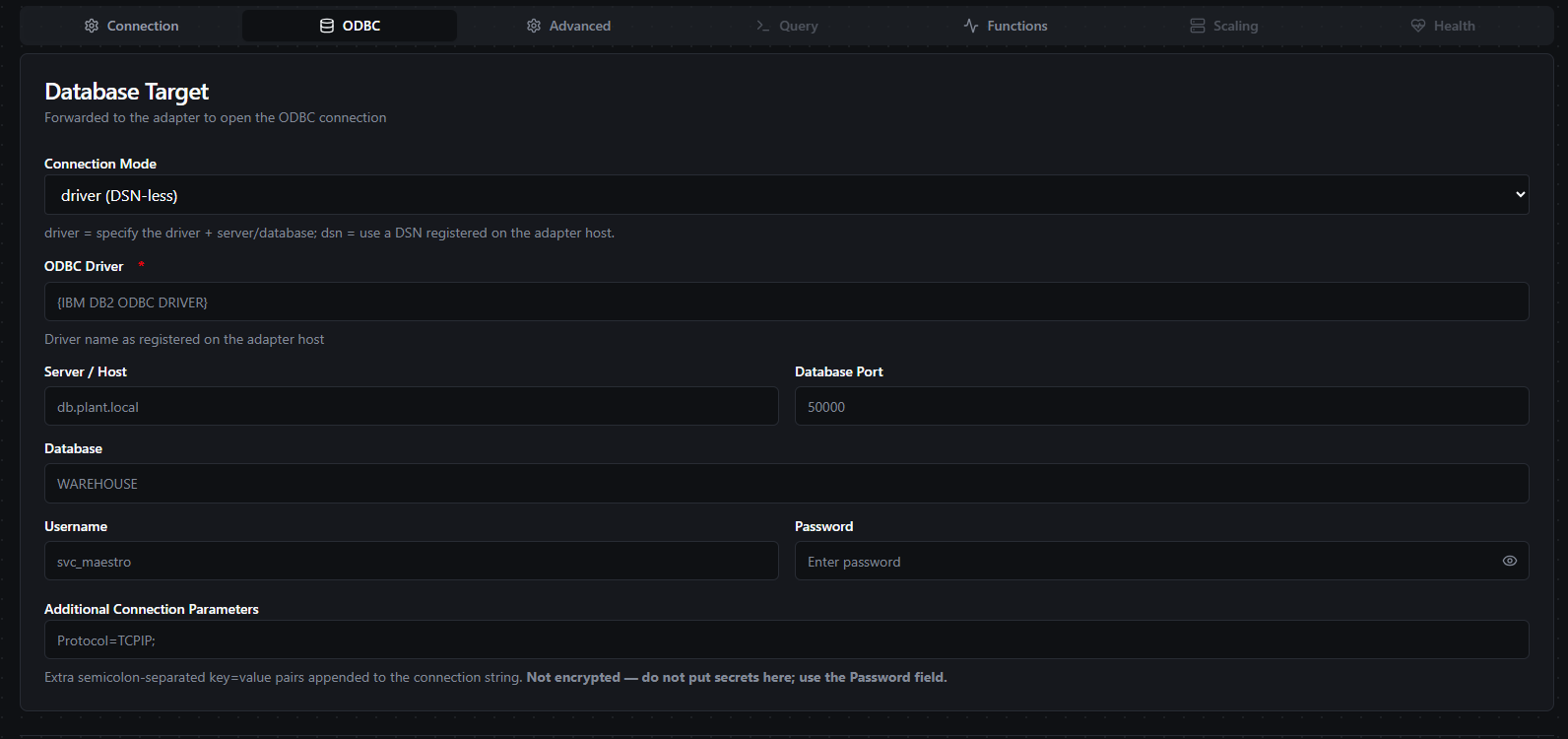Switch to the Connection tab

click(x=132, y=26)
